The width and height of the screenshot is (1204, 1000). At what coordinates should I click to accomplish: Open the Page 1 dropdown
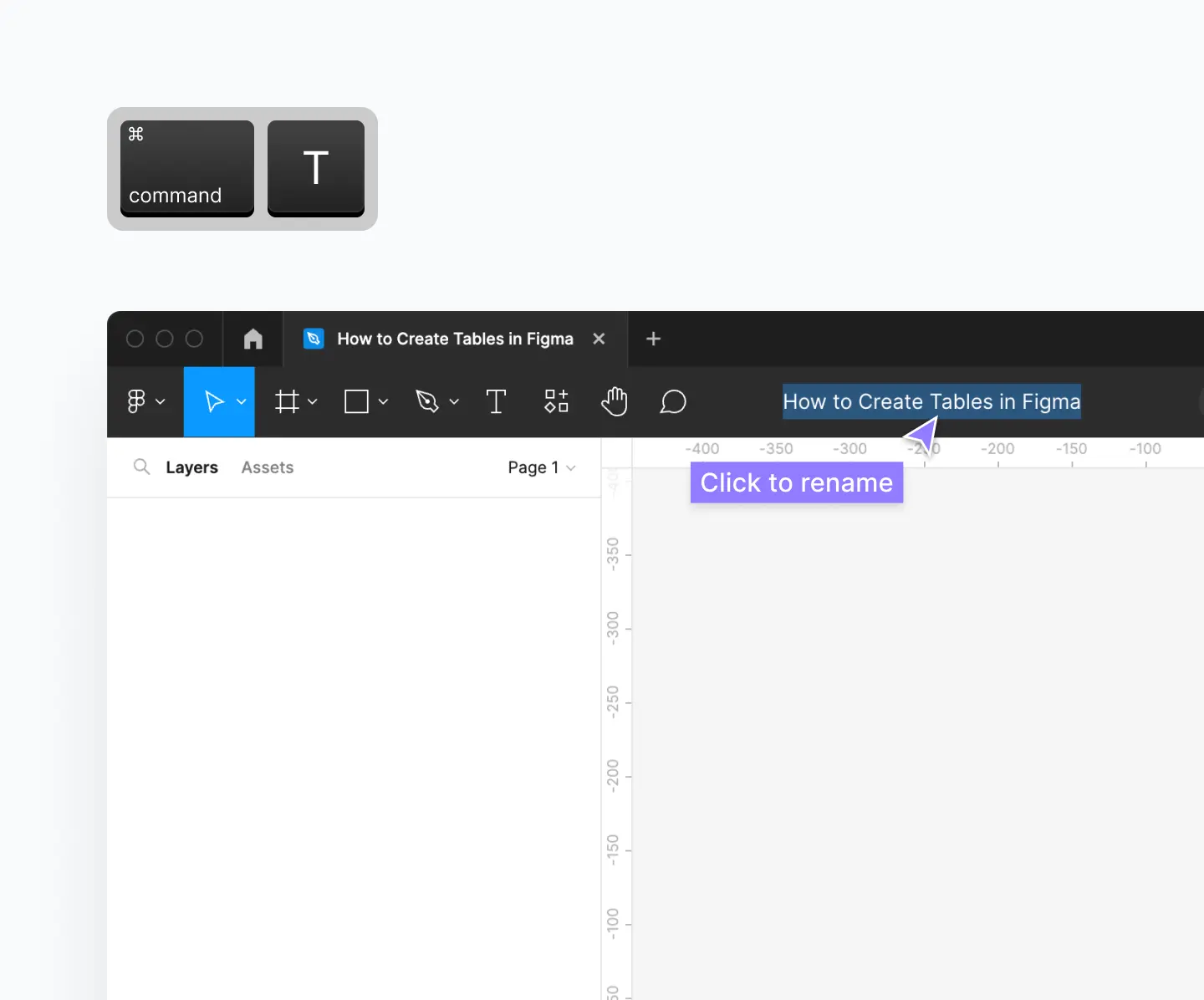(540, 467)
